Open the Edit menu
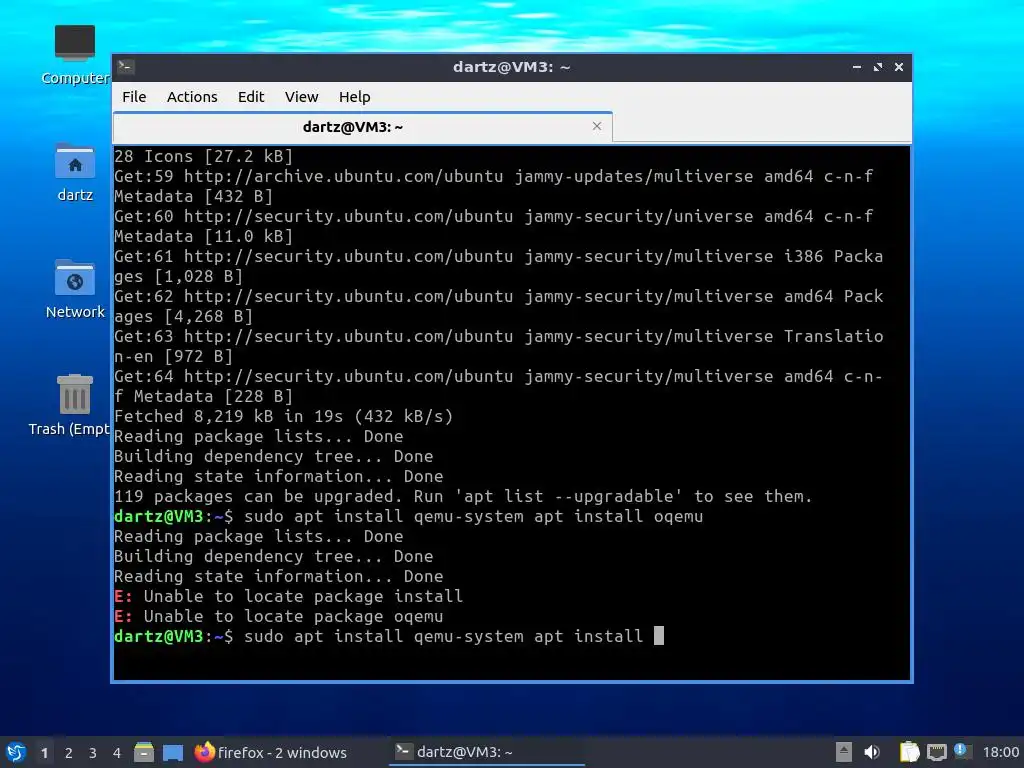The height and width of the screenshot is (768, 1024). (251, 97)
